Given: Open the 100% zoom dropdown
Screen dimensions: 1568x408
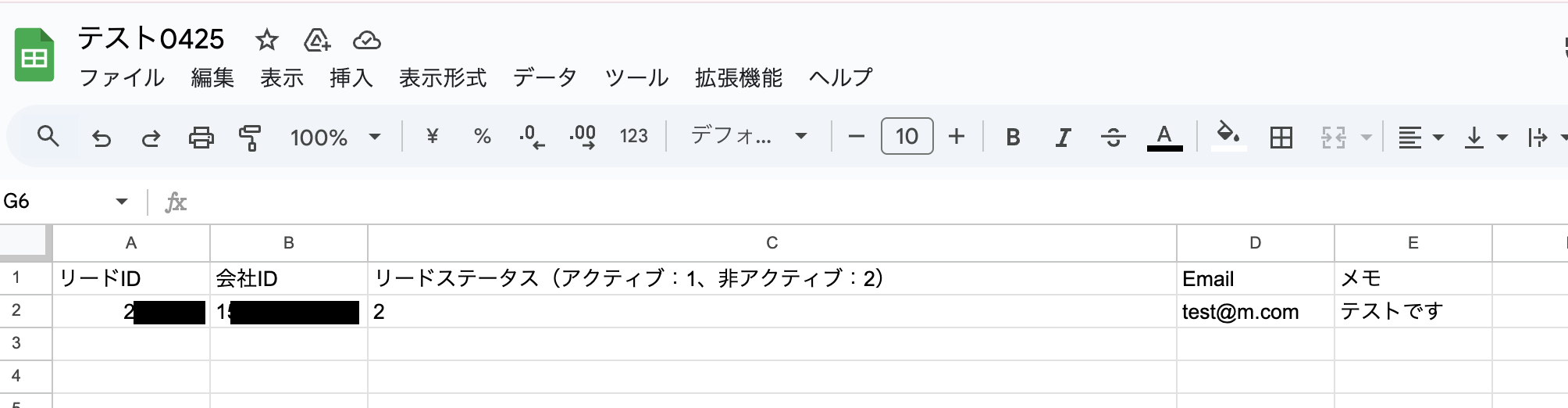Looking at the screenshot, I should point(335,138).
